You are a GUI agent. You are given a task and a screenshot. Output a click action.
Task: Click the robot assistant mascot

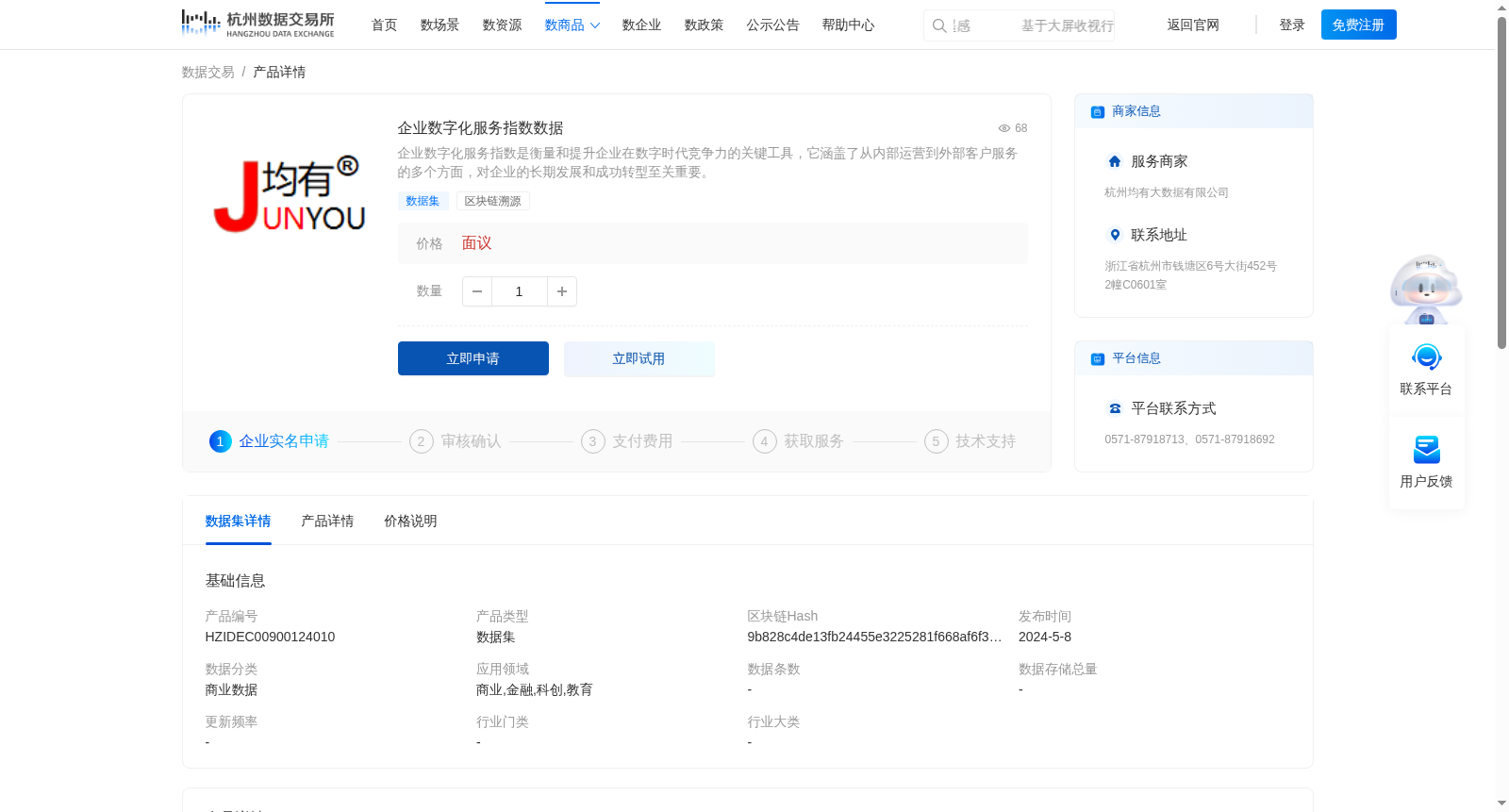1426,289
